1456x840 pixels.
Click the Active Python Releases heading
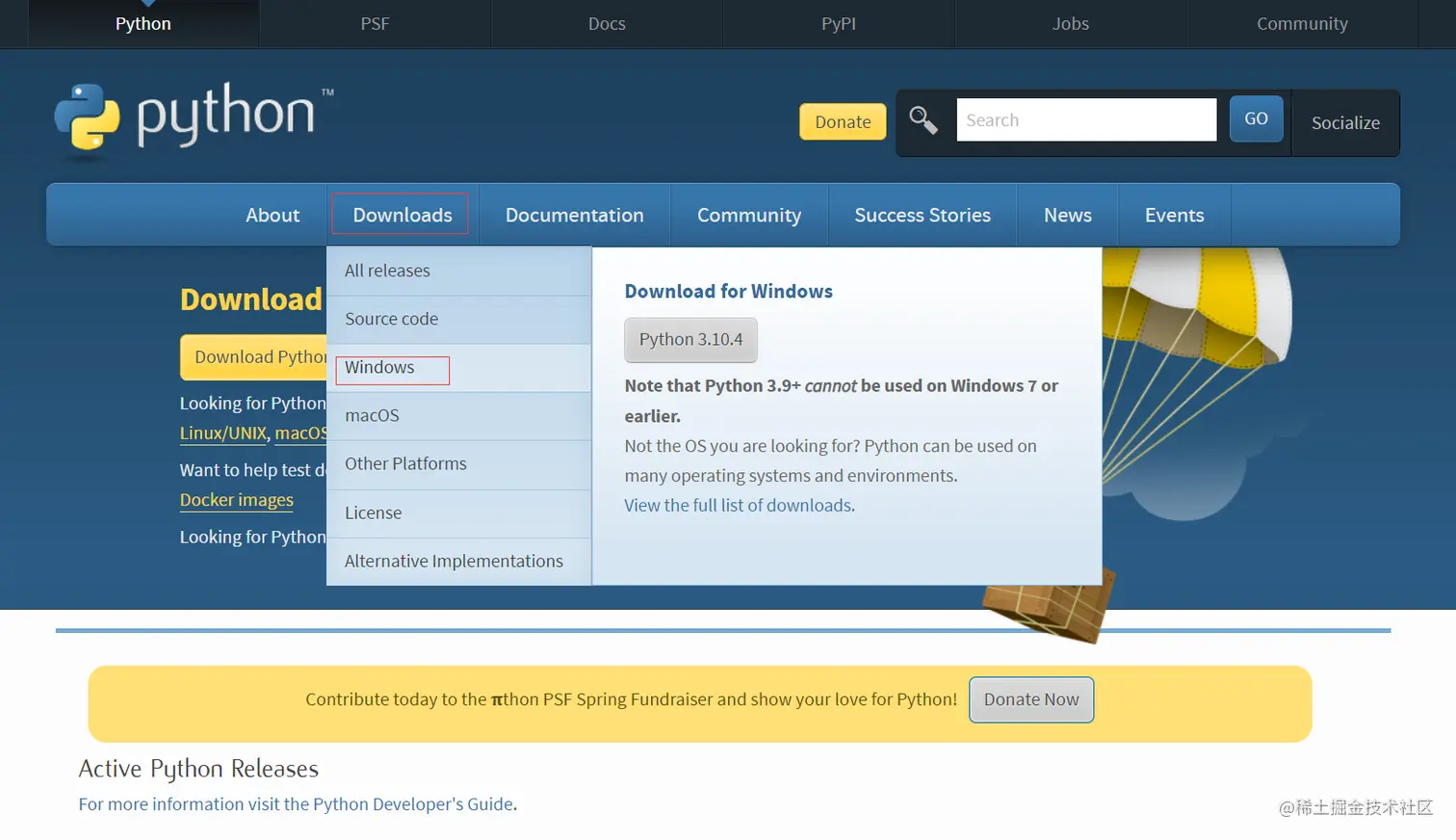pyautogui.click(x=198, y=769)
